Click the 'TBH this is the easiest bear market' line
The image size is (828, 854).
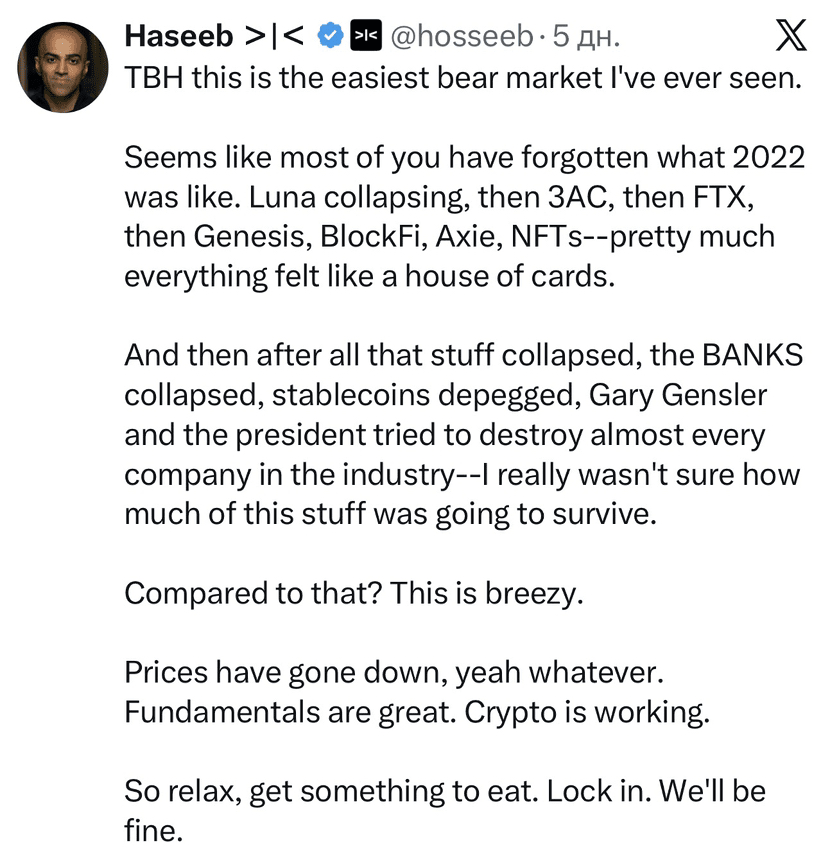463,77
